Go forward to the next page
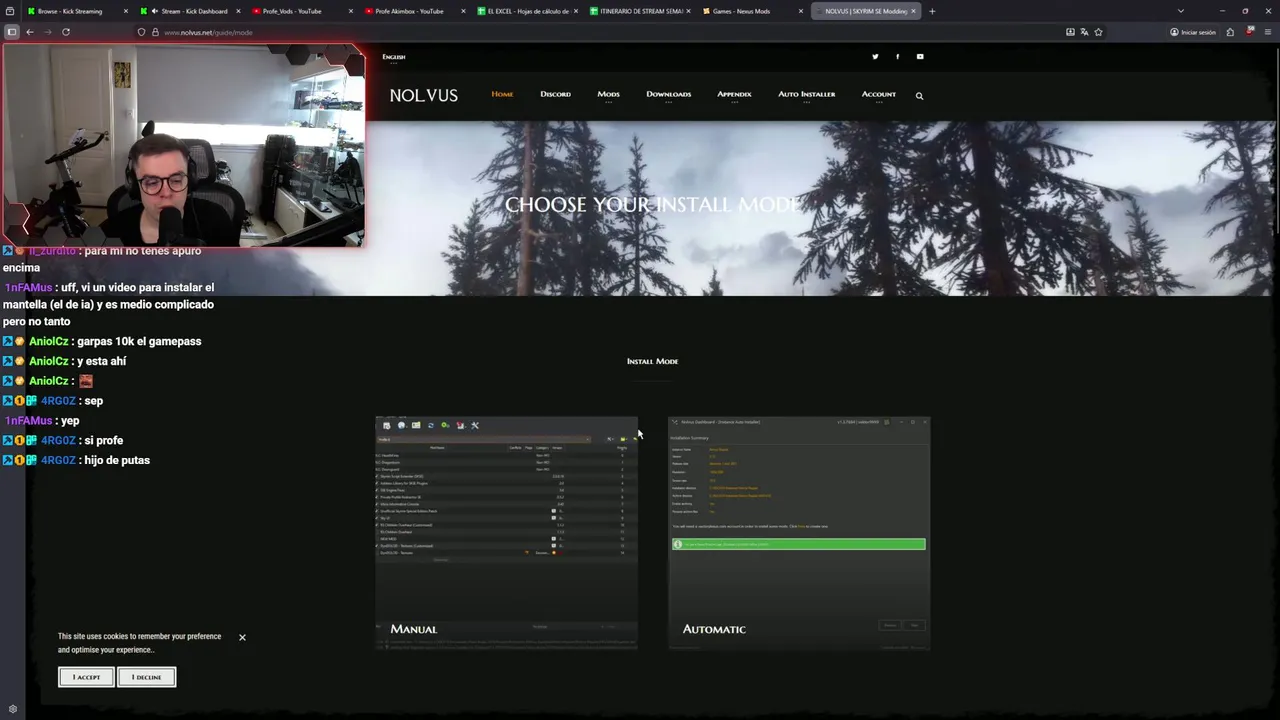The image size is (1280, 720). pos(47,32)
